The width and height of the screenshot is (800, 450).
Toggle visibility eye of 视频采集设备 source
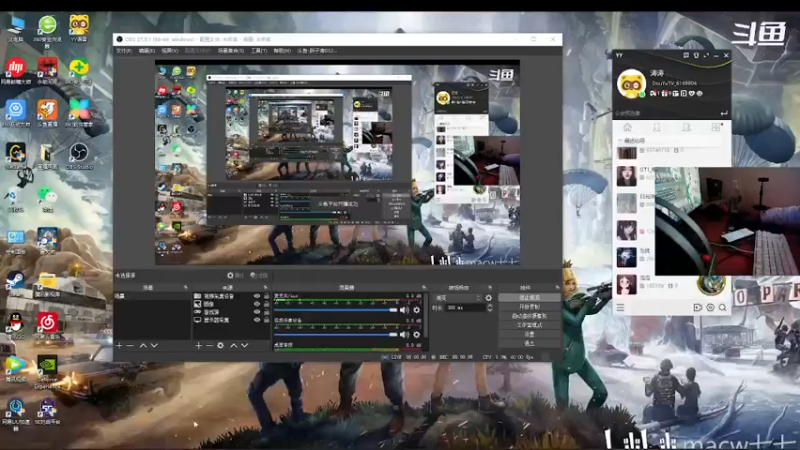click(257, 296)
